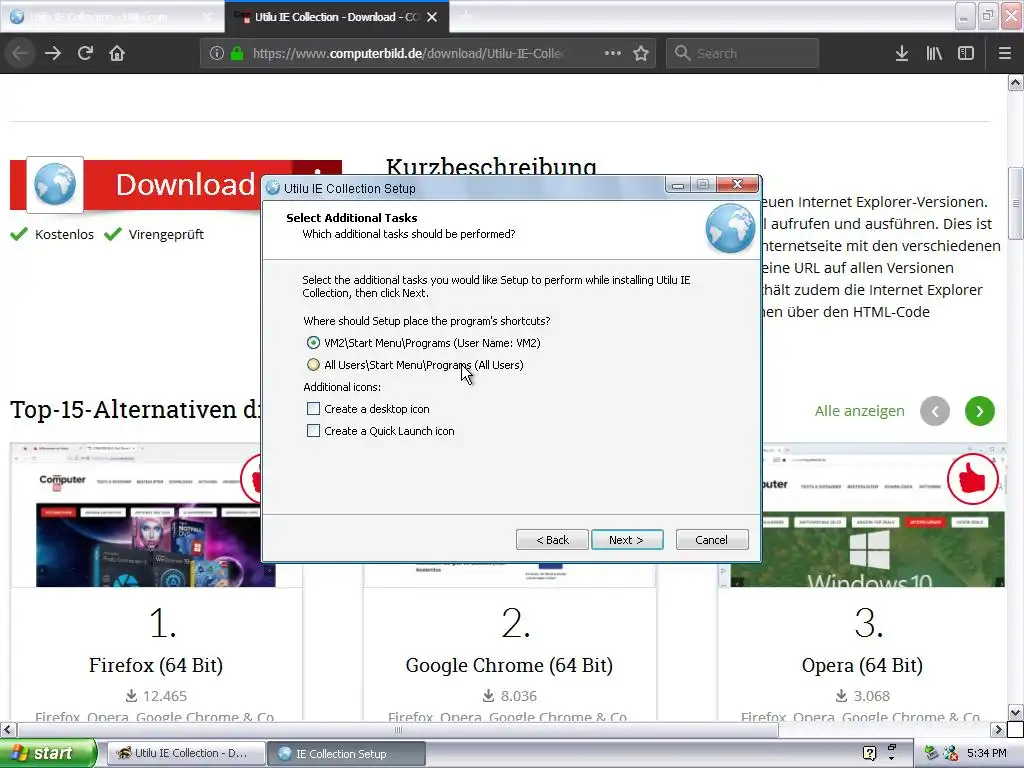Open page actions three-dot menu

pos(613,53)
